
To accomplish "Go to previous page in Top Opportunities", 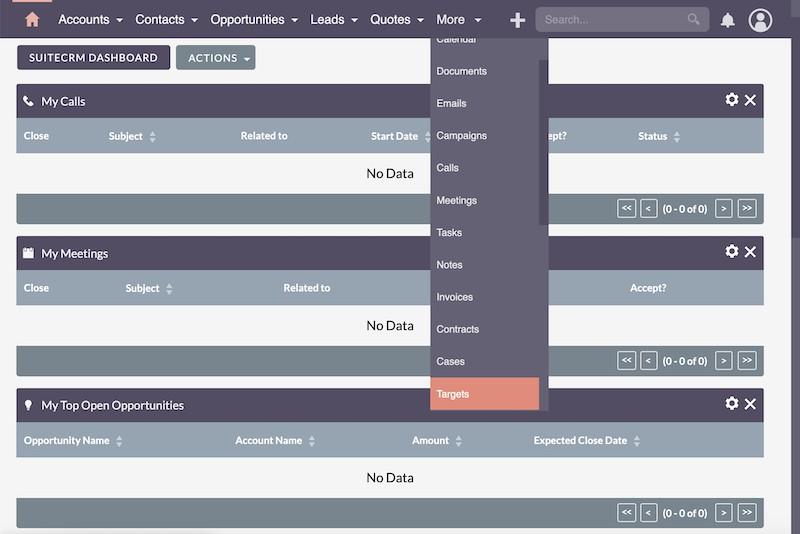I will 648,513.
